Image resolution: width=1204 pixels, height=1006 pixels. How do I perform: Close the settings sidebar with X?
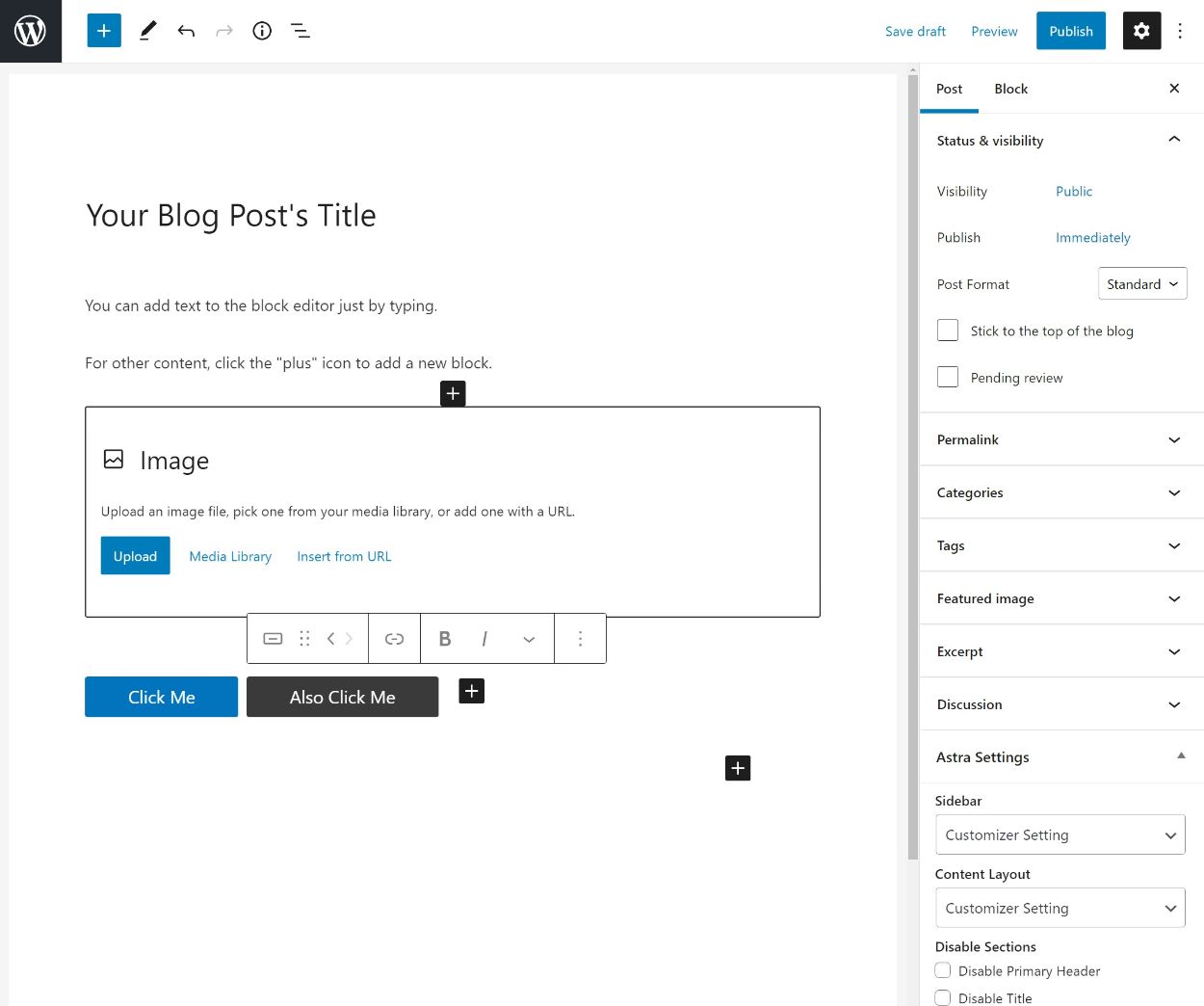tap(1174, 89)
